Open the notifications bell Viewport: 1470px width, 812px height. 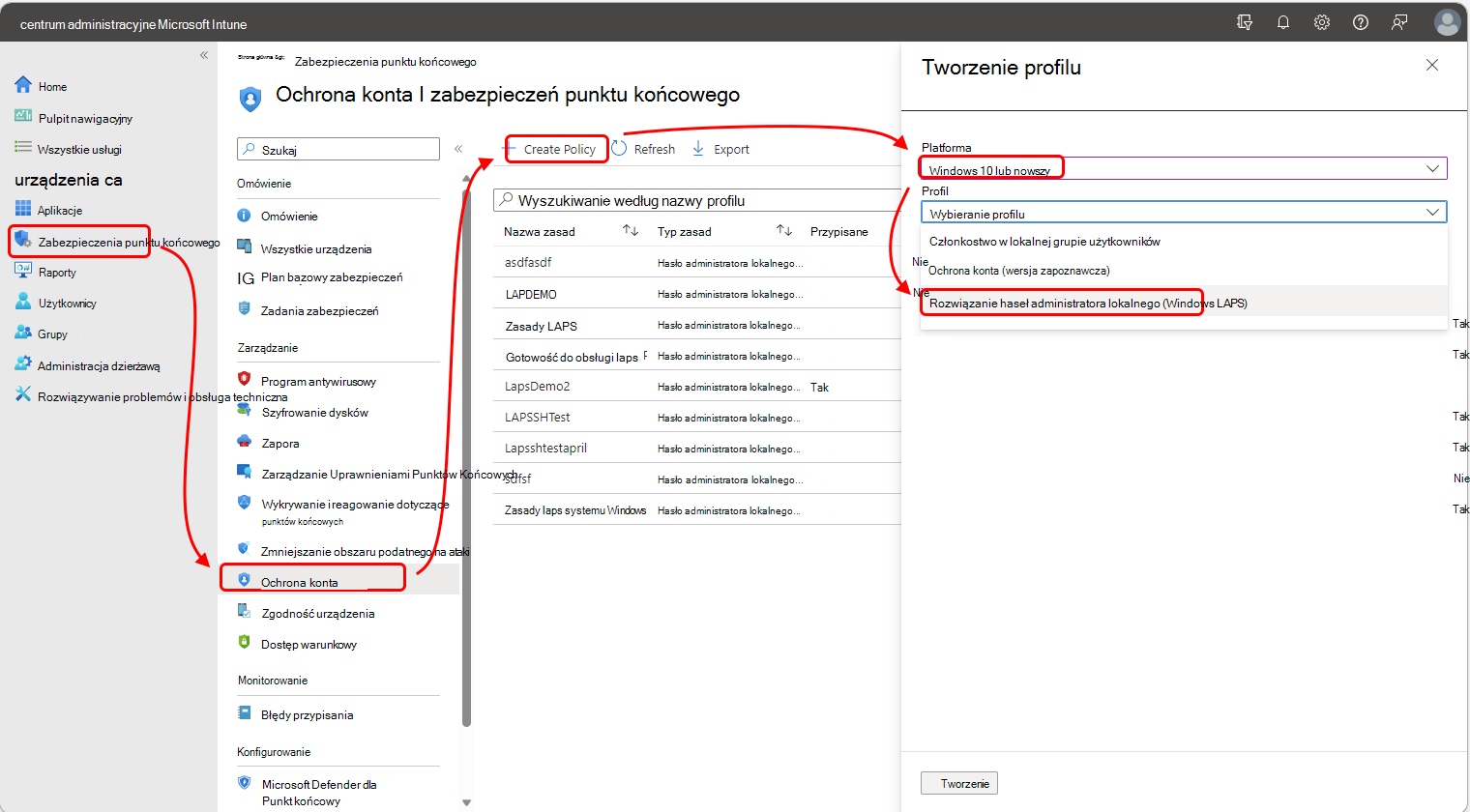tap(1283, 22)
